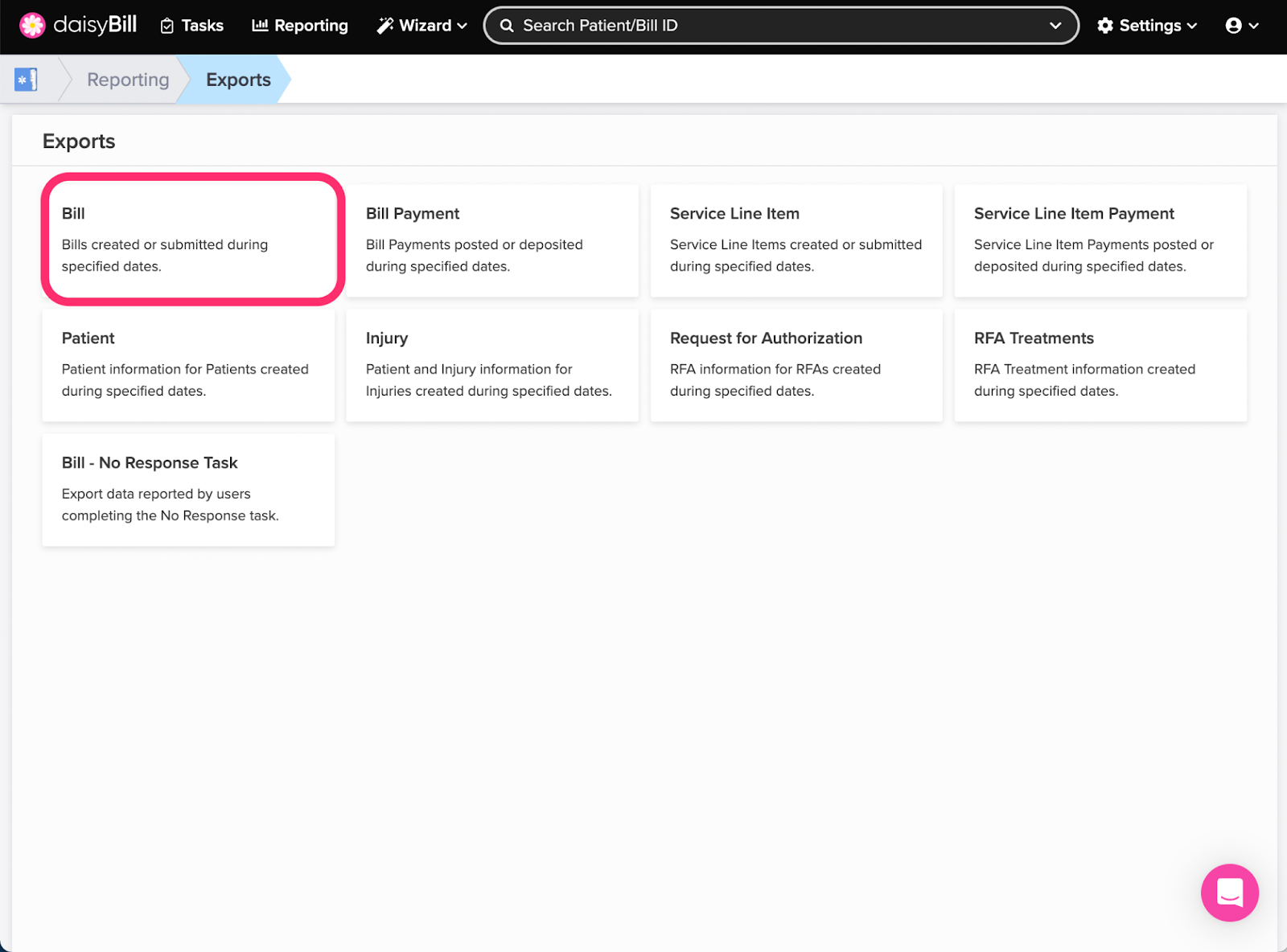Viewport: 1287px width, 952px height.
Task: Expand the account menu chevron
Action: pyautogui.click(x=1253, y=26)
